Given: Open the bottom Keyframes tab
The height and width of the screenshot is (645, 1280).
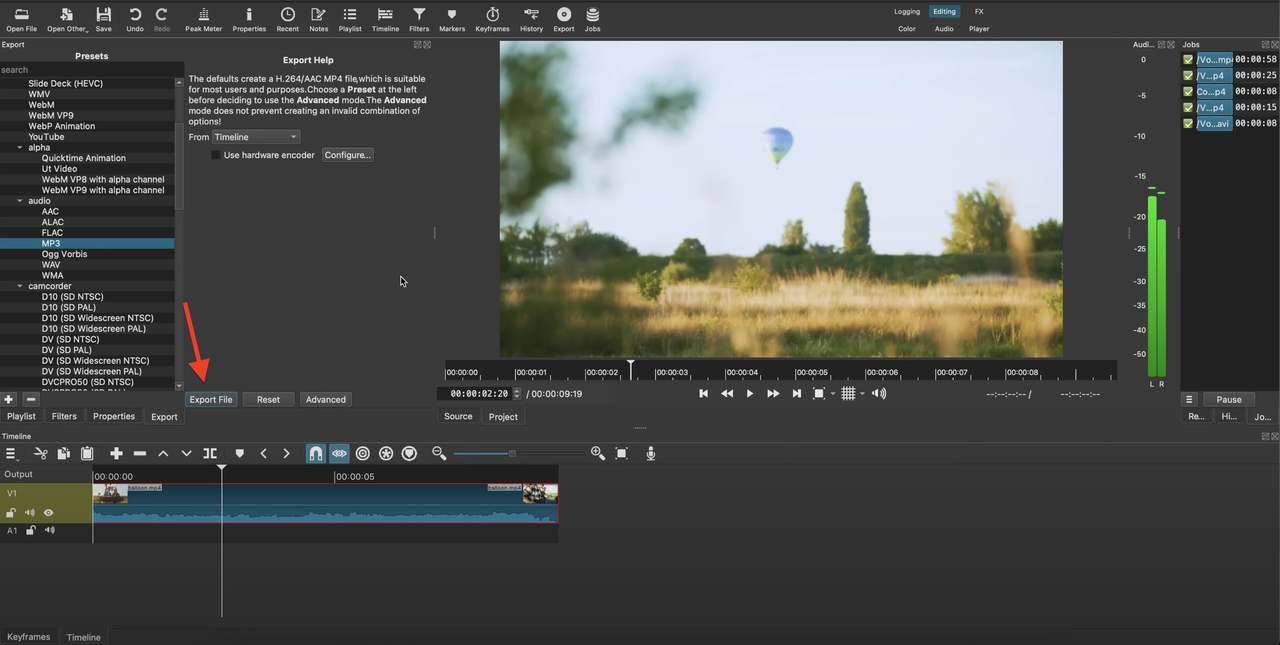Looking at the screenshot, I should tap(28, 637).
